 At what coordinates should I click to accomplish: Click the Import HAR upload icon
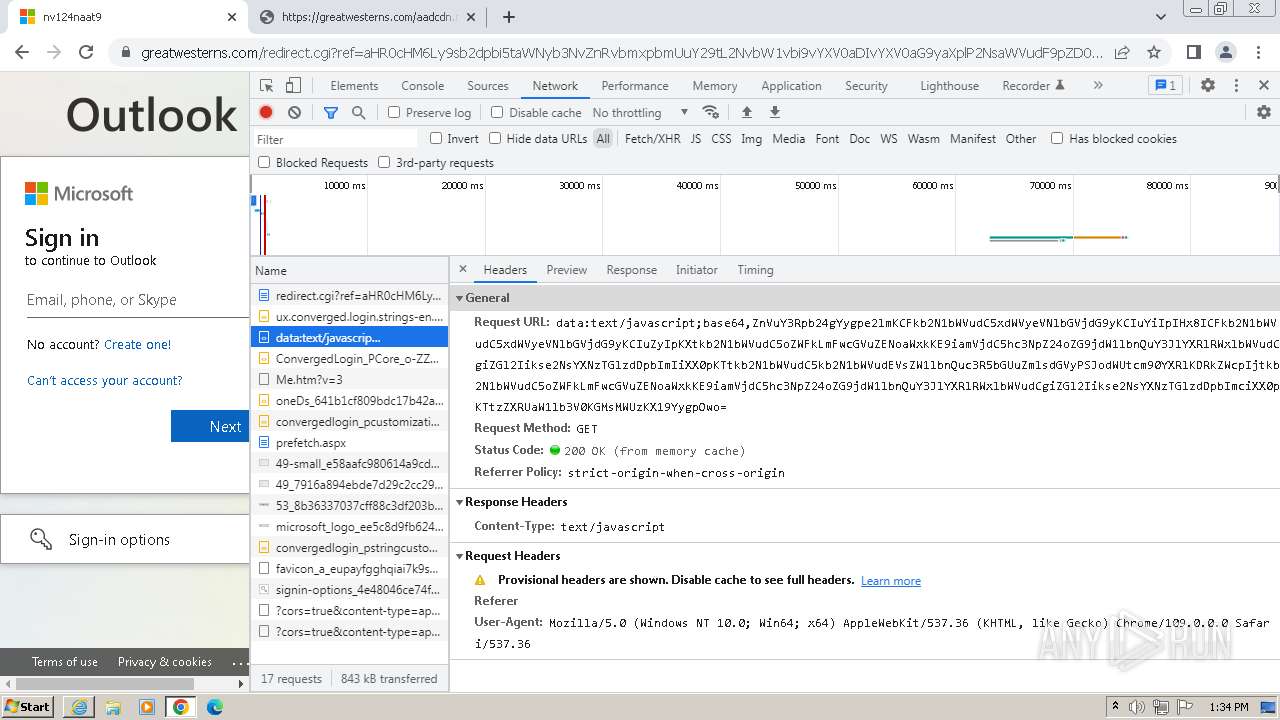click(746, 113)
